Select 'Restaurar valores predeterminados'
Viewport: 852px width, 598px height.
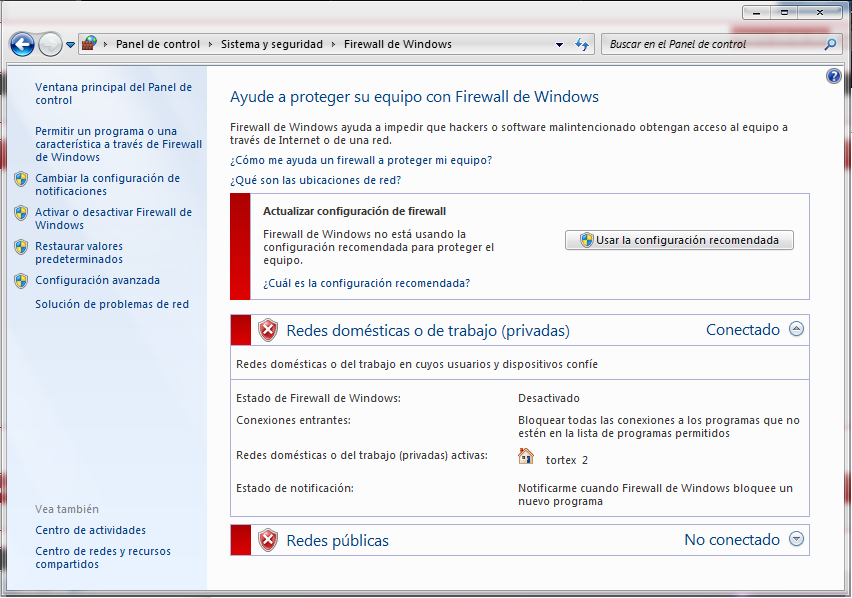79,253
